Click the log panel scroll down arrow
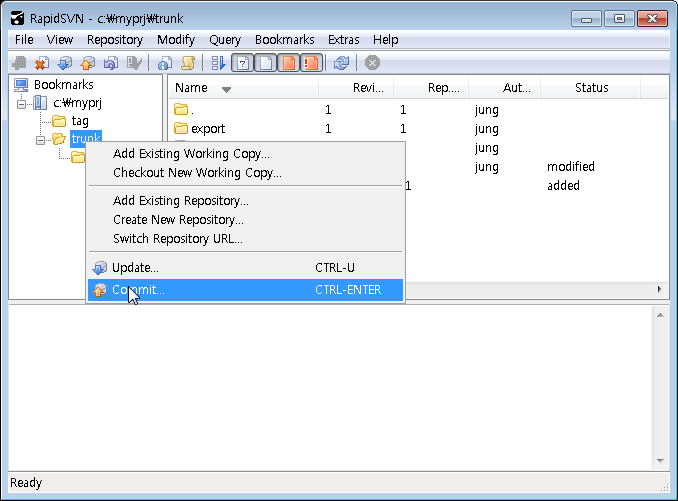Image resolution: width=678 pixels, height=501 pixels. [660, 460]
